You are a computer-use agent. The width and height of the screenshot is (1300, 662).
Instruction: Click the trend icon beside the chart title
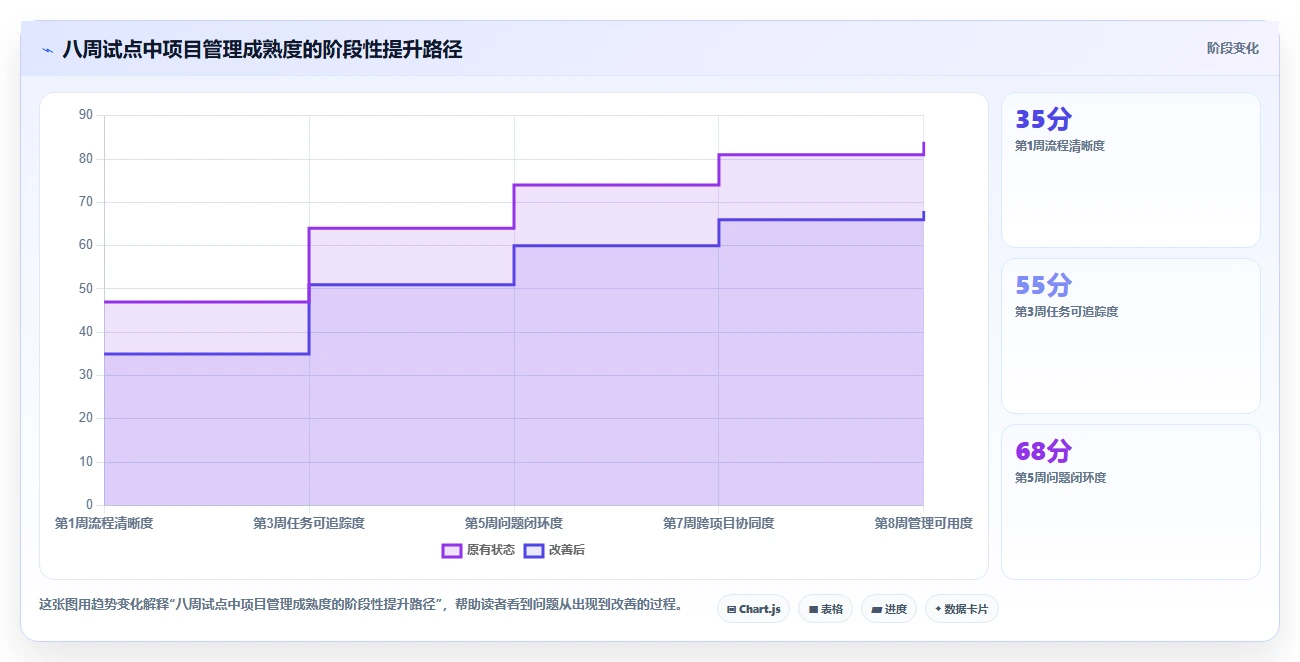47,50
